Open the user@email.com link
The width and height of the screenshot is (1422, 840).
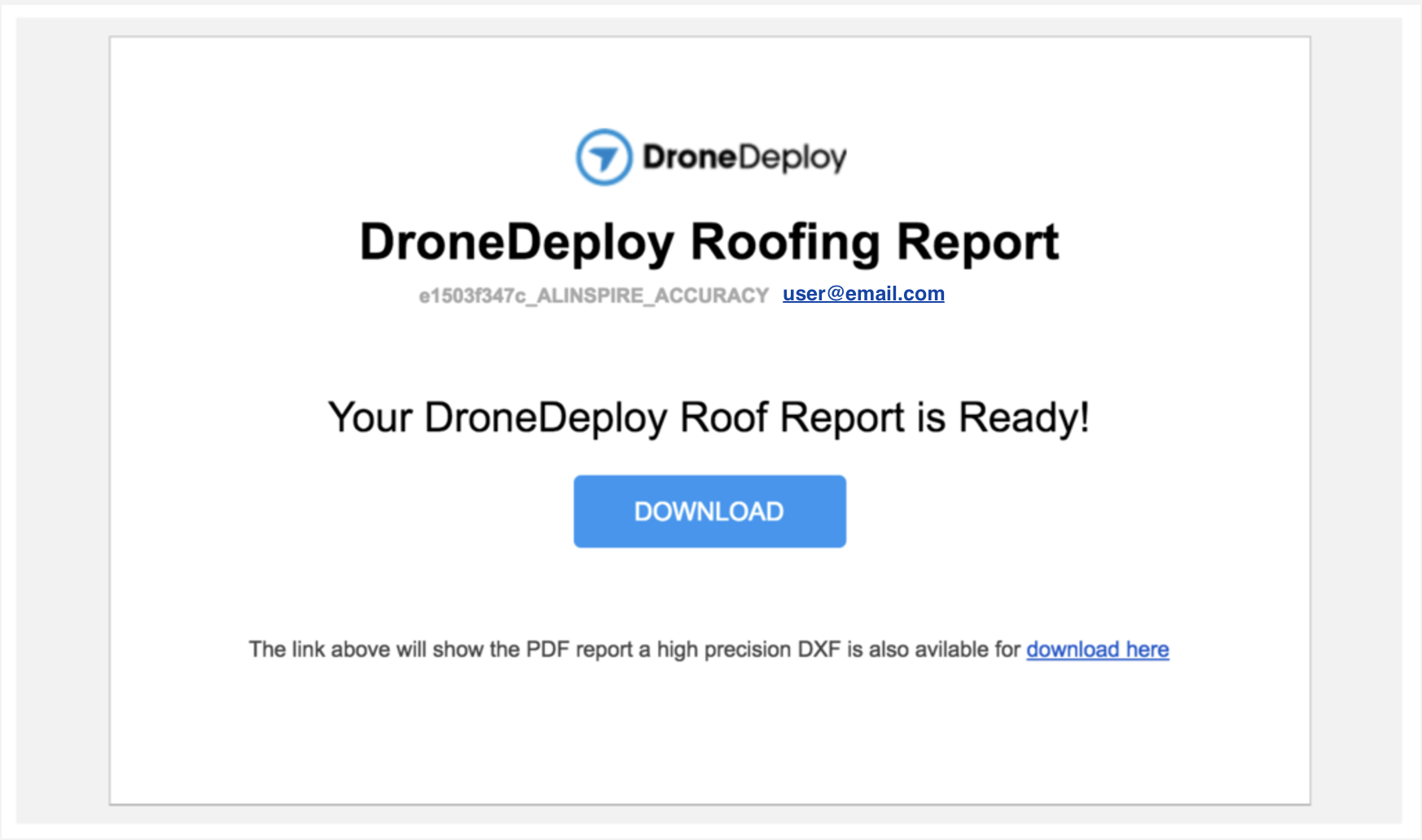pyautogui.click(x=863, y=294)
